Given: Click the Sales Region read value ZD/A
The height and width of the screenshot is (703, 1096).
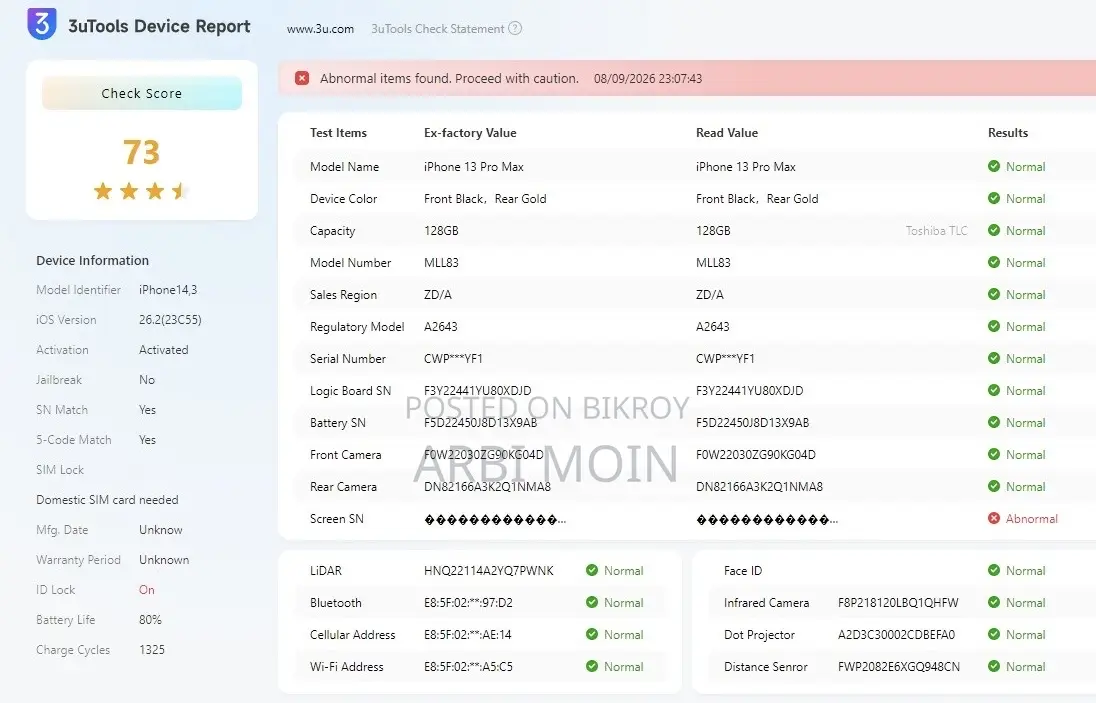Looking at the screenshot, I should [x=709, y=295].
